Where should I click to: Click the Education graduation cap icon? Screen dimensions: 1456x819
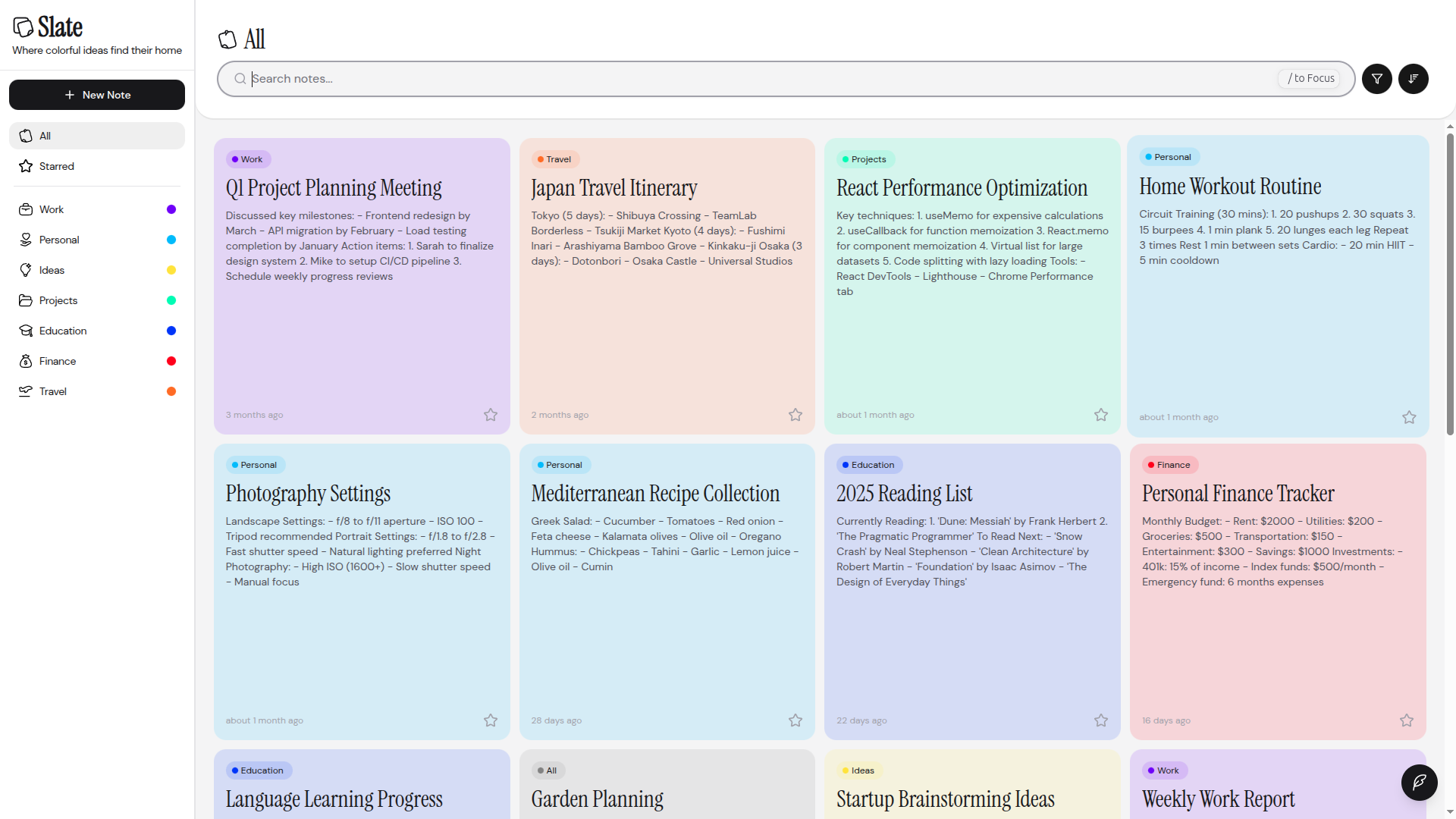26,331
